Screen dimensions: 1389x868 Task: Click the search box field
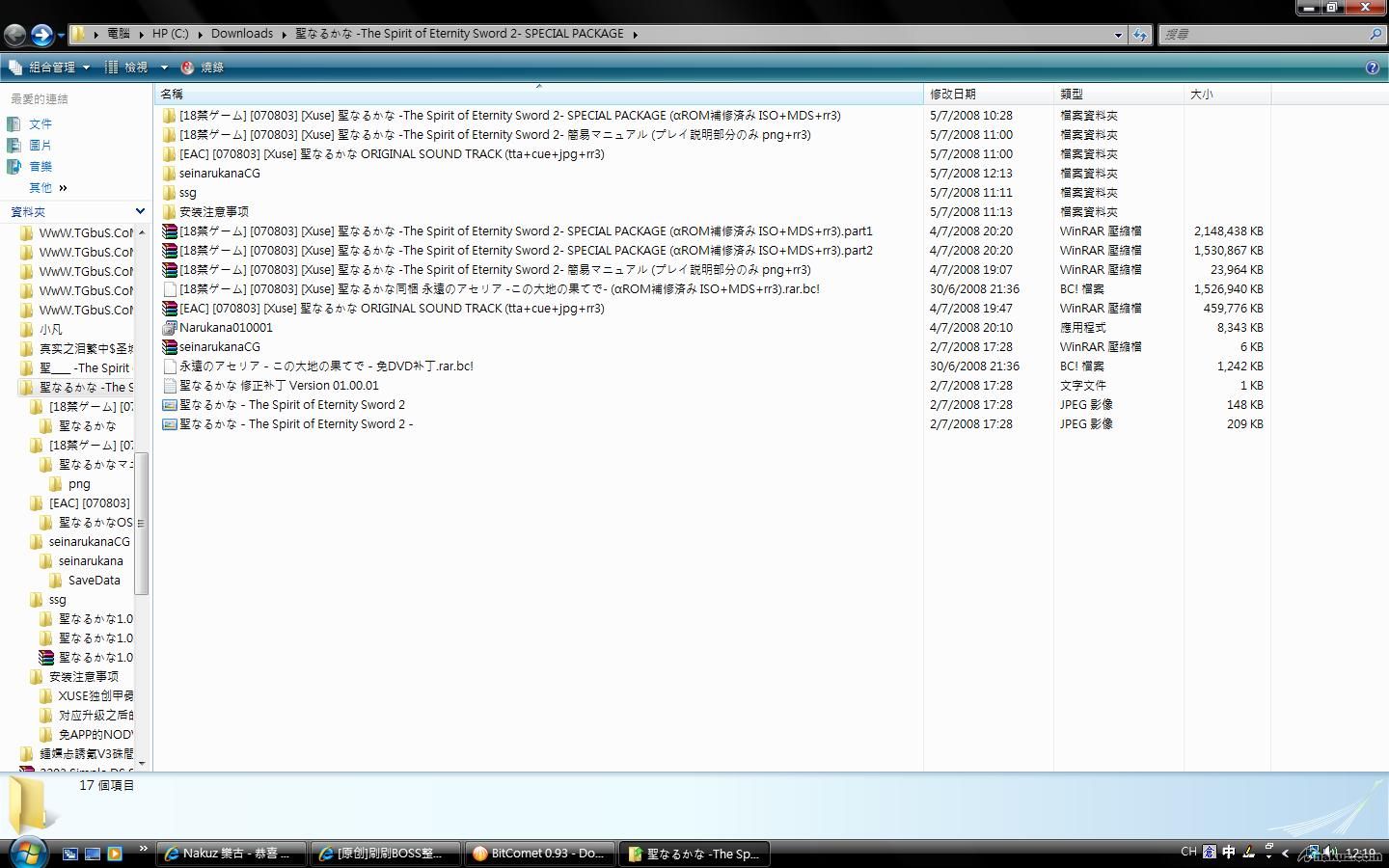point(1263,34)
